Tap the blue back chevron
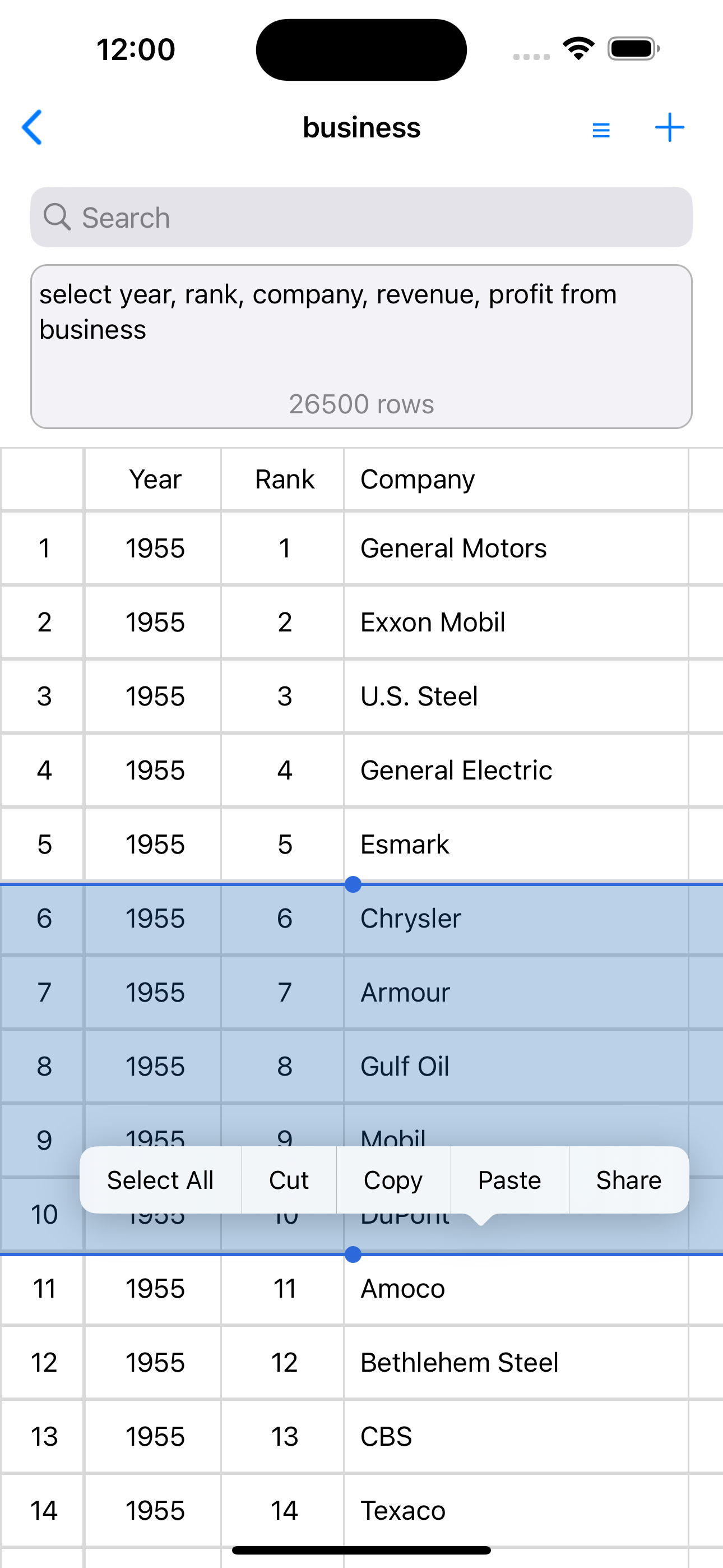Screen dimensions: 723x1568 pos(33,127)
